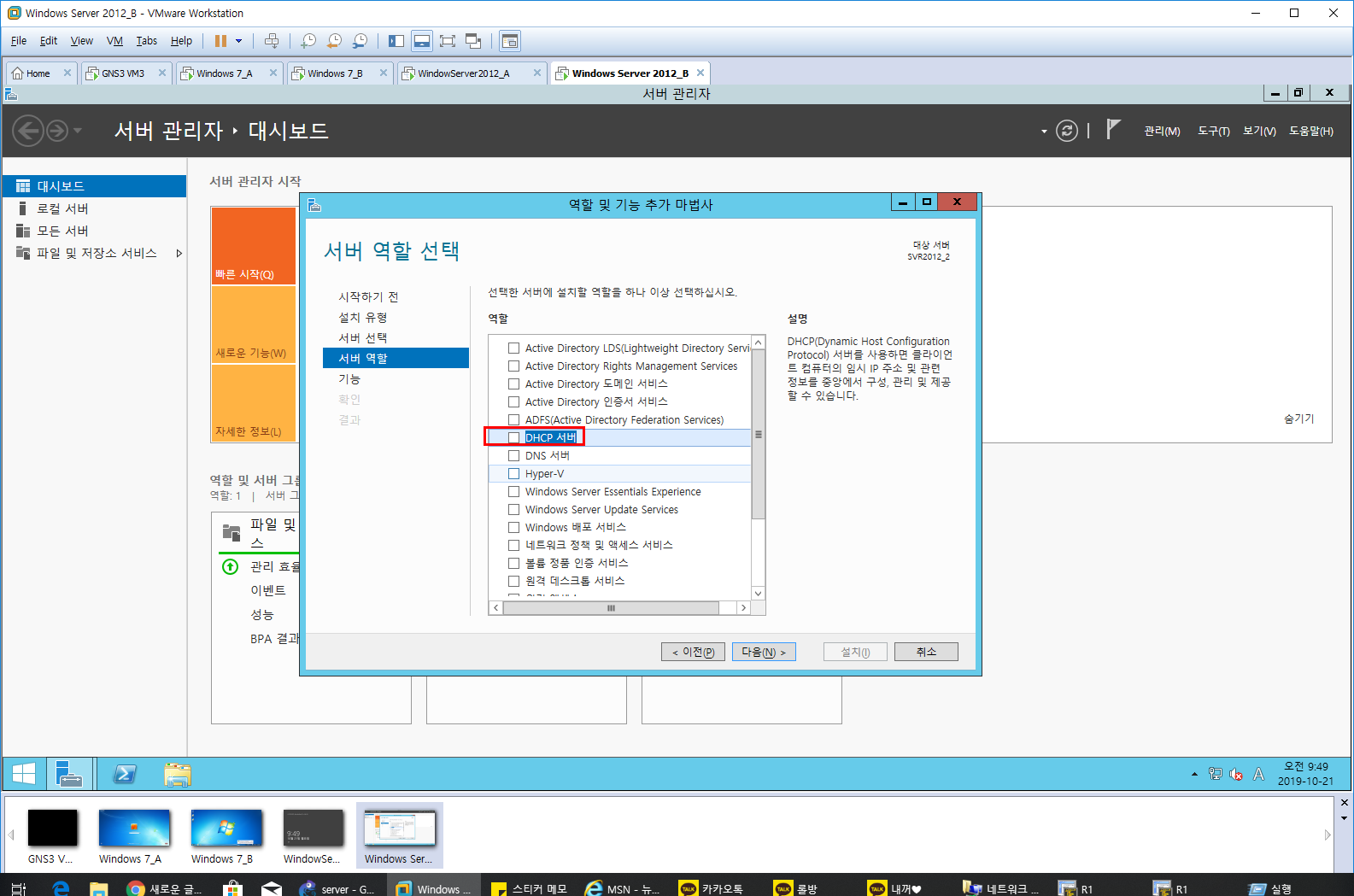Click roles list horizontal scrollbar right arrow
This screenshot has width=1354, height=896.
[x=743, y=608]
